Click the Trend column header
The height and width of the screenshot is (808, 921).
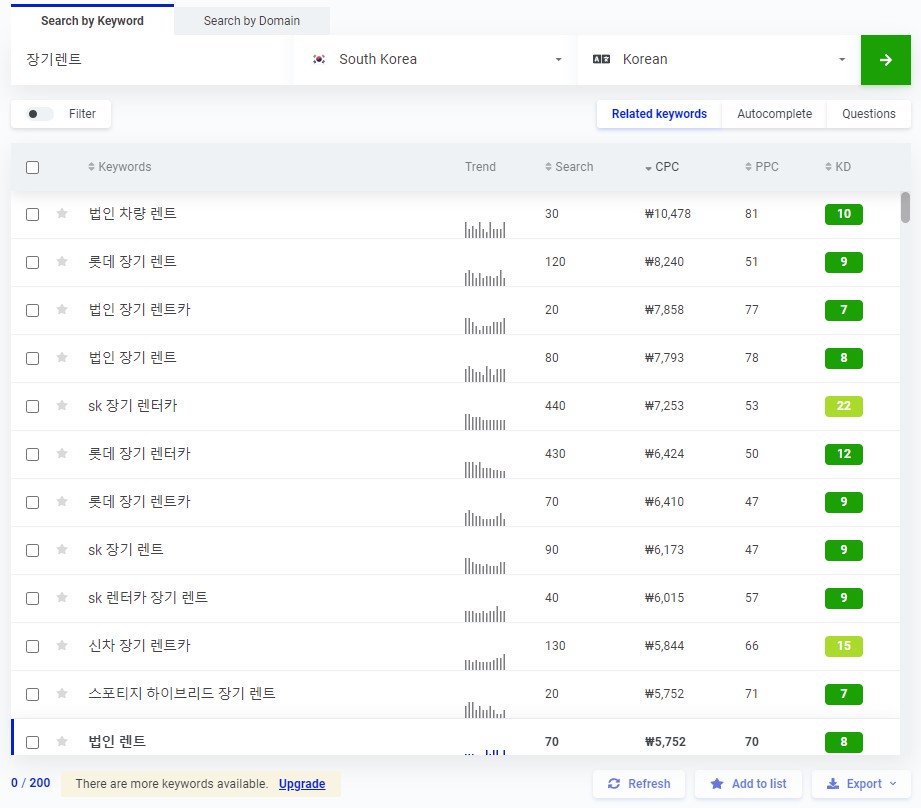480,167
